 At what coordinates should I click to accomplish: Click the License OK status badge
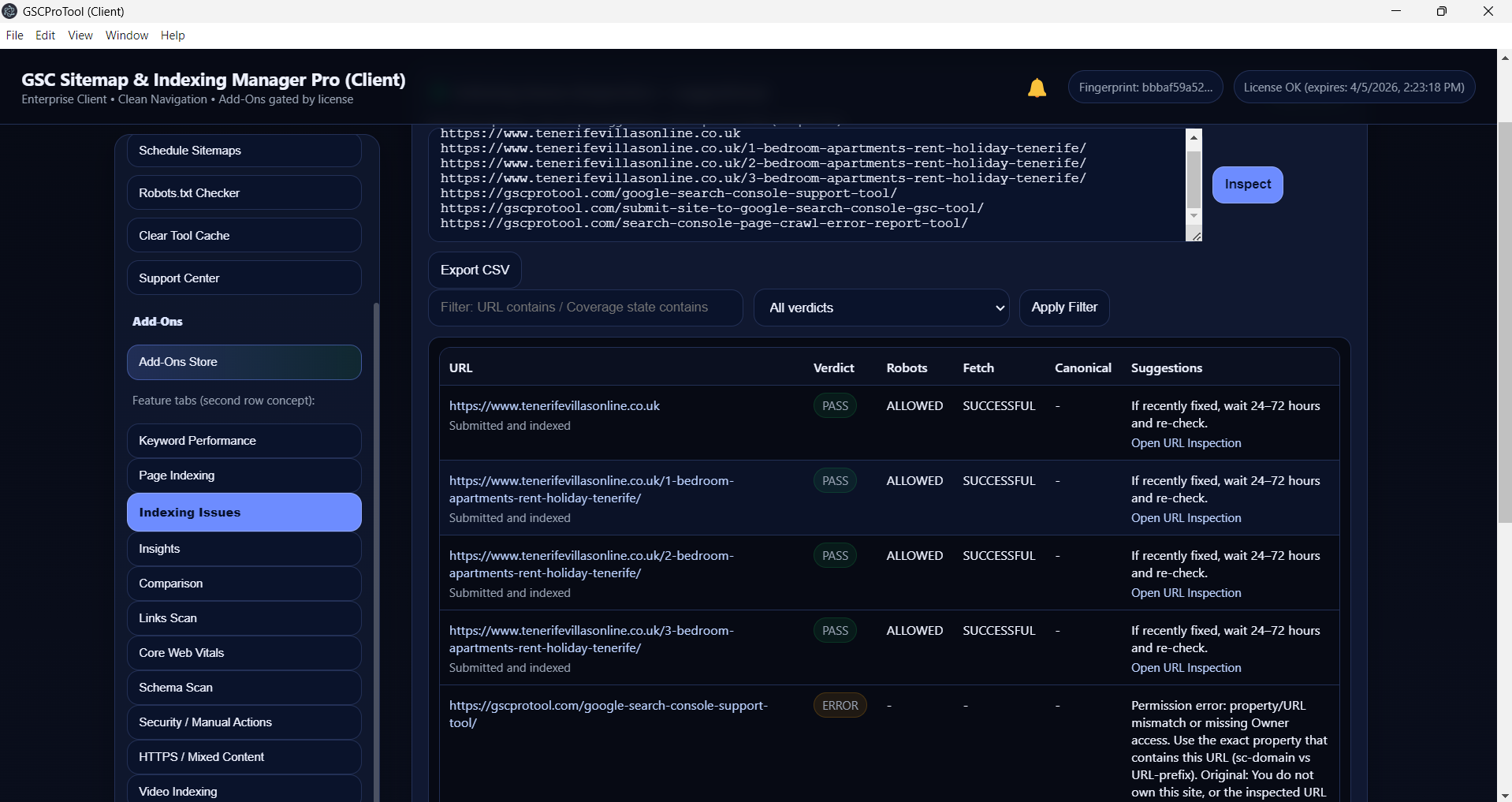coord(1354,88)
